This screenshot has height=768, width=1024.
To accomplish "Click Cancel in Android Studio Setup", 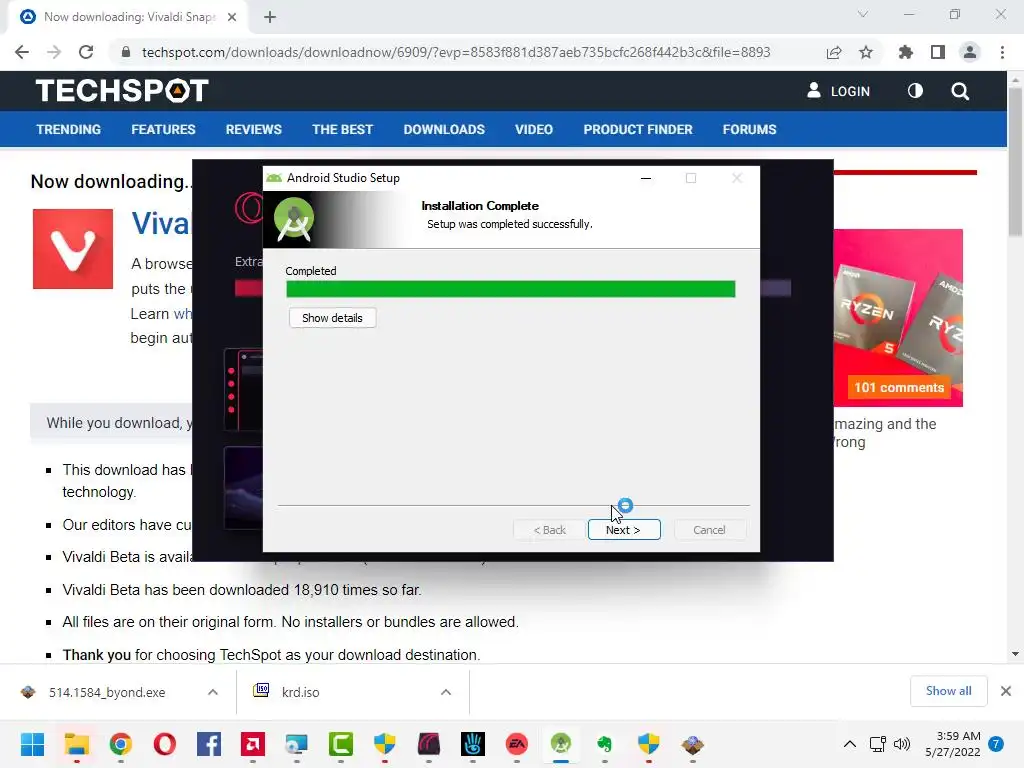I will tap(709, 530).
